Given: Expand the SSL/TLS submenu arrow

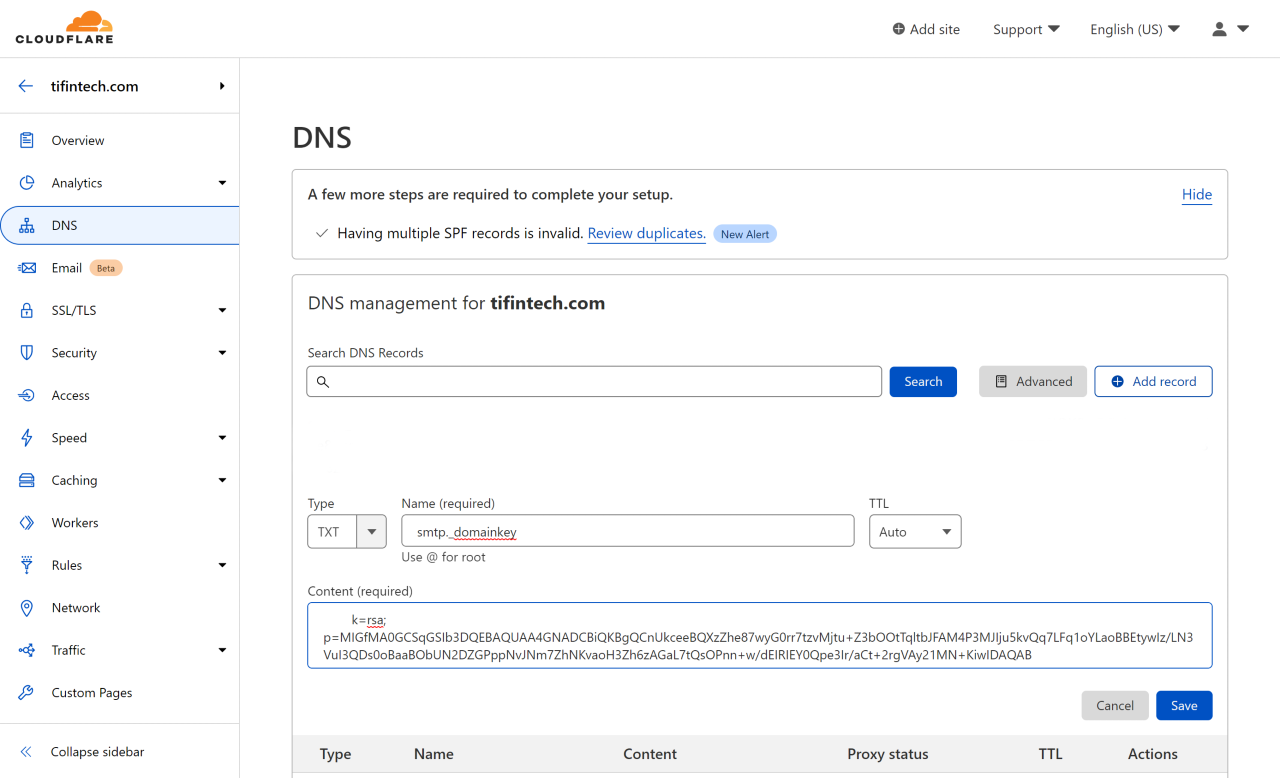Looking at the screenshot, I should [222, 311].
